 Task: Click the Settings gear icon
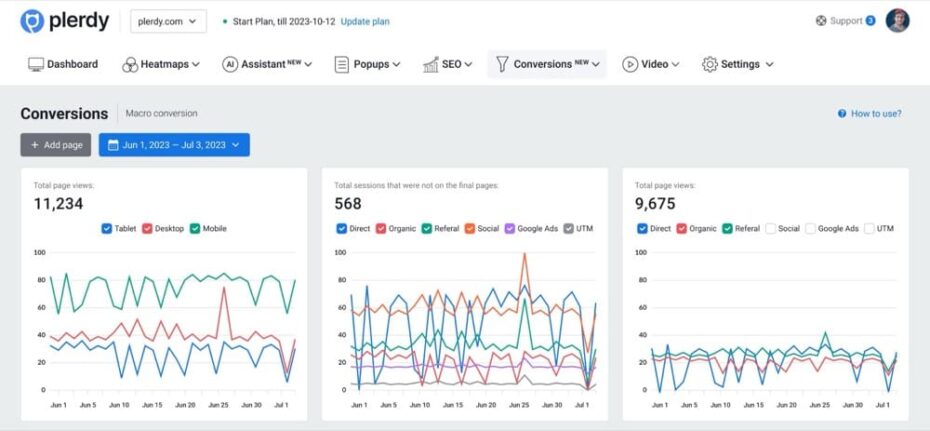(x=709, y=64)
